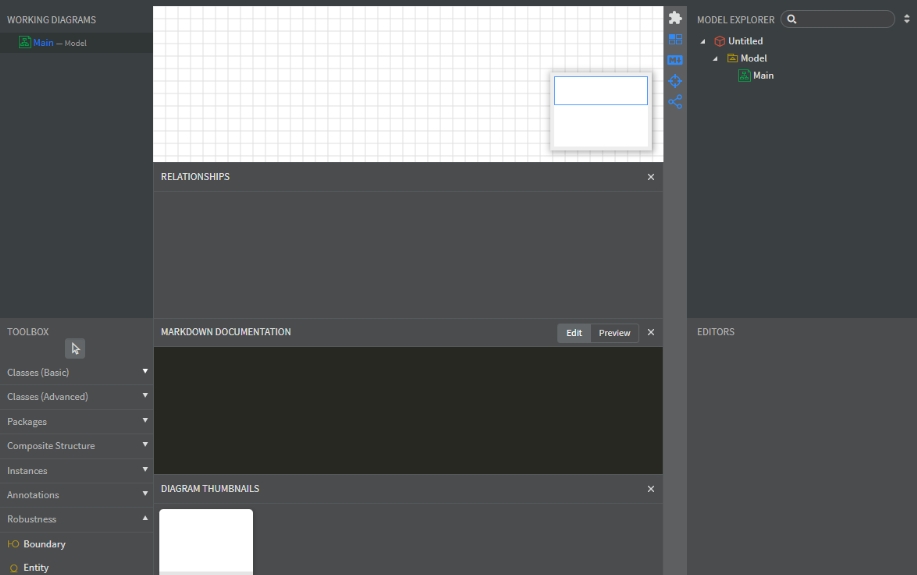
Task: Click the share relationships icon in sidebar
Action: click(675, 102)
